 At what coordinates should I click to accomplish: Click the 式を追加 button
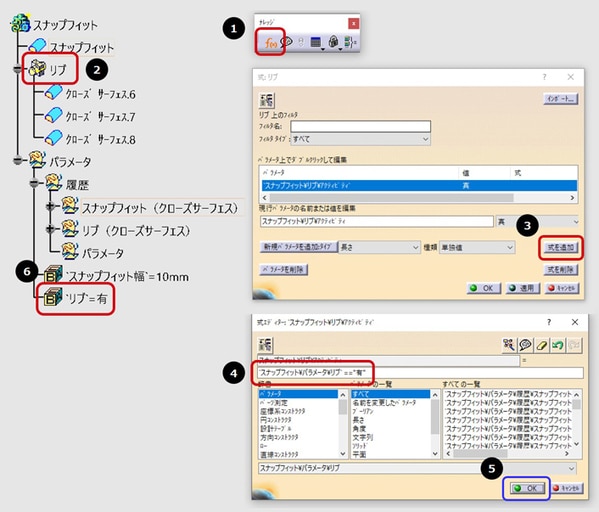(560, 247)
